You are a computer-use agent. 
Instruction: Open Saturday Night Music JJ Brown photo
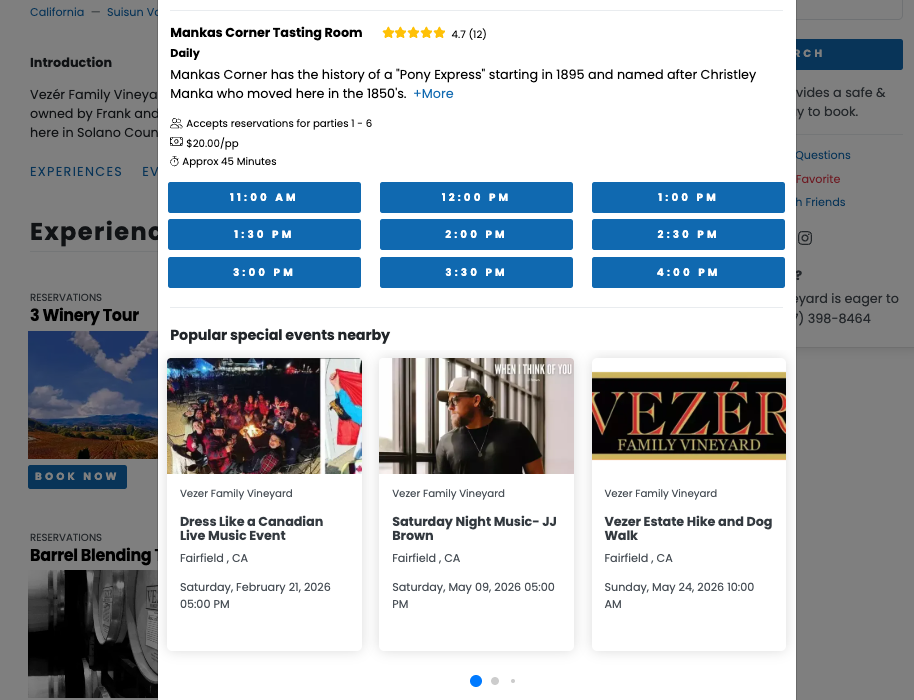point(476,416)
